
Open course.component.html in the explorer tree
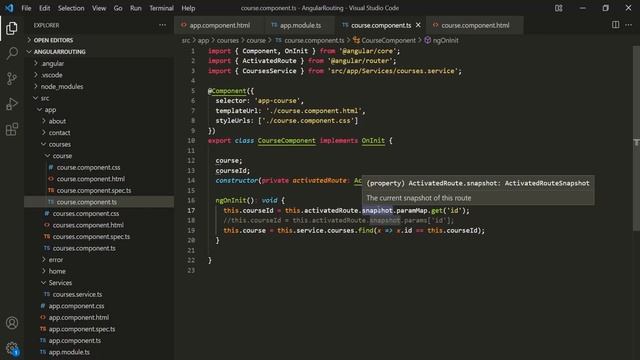click(99, 179)
